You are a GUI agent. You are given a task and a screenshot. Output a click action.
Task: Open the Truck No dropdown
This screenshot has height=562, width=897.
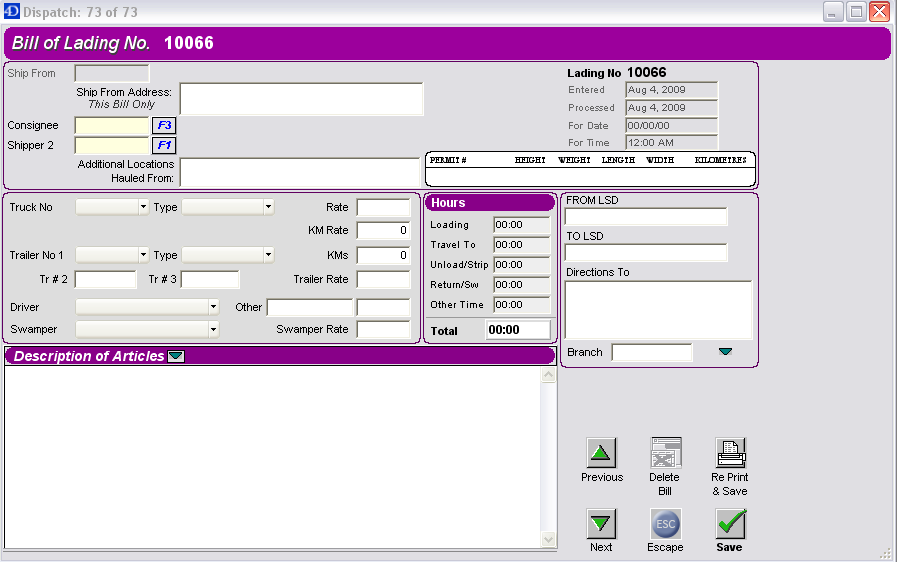pyautogui.click(x=143, y=207)
